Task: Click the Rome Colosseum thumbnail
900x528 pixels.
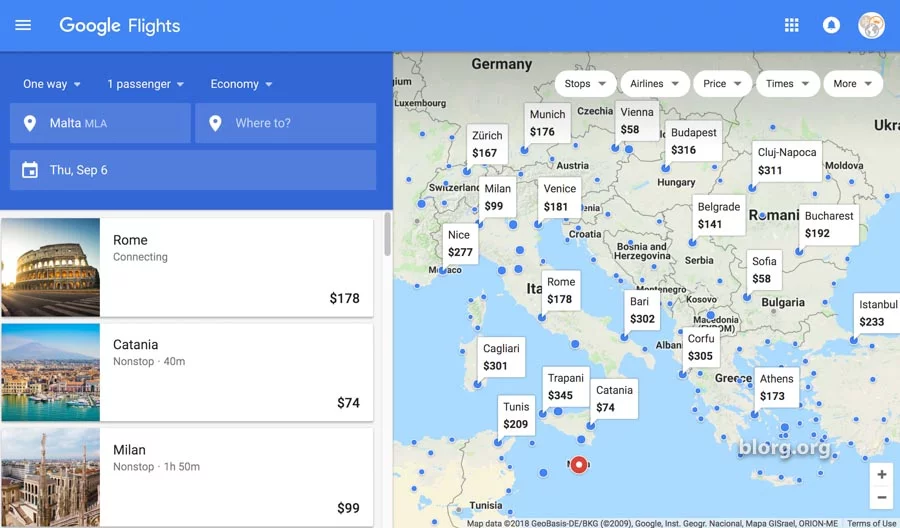Action: (51, 267)
